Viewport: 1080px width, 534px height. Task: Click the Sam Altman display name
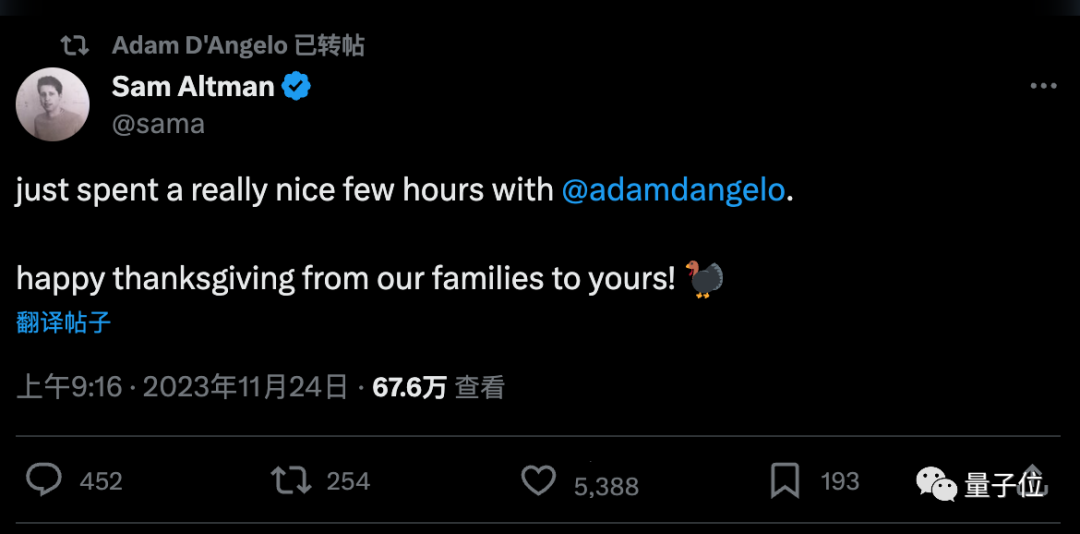[193, 87]
